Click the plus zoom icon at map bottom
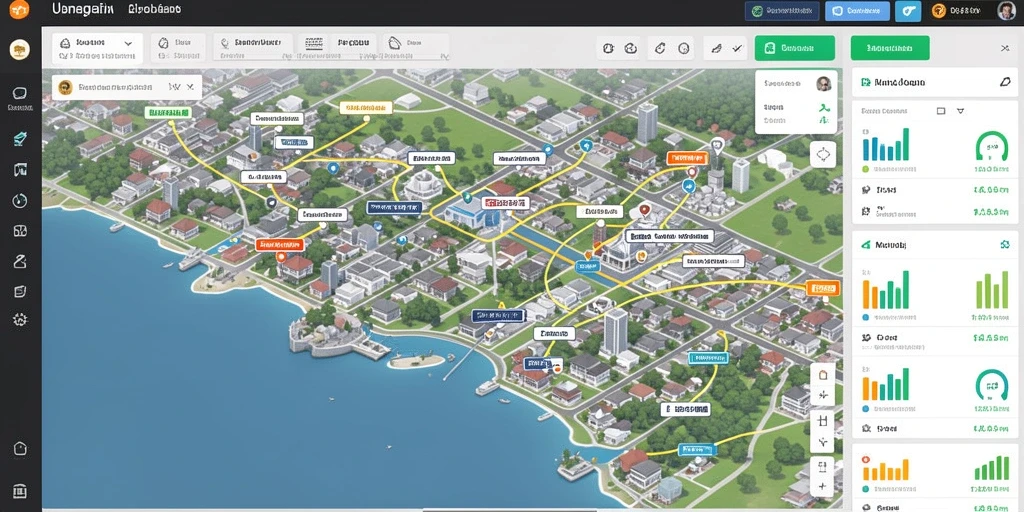 pyautogui.click(x=823, y=487)
